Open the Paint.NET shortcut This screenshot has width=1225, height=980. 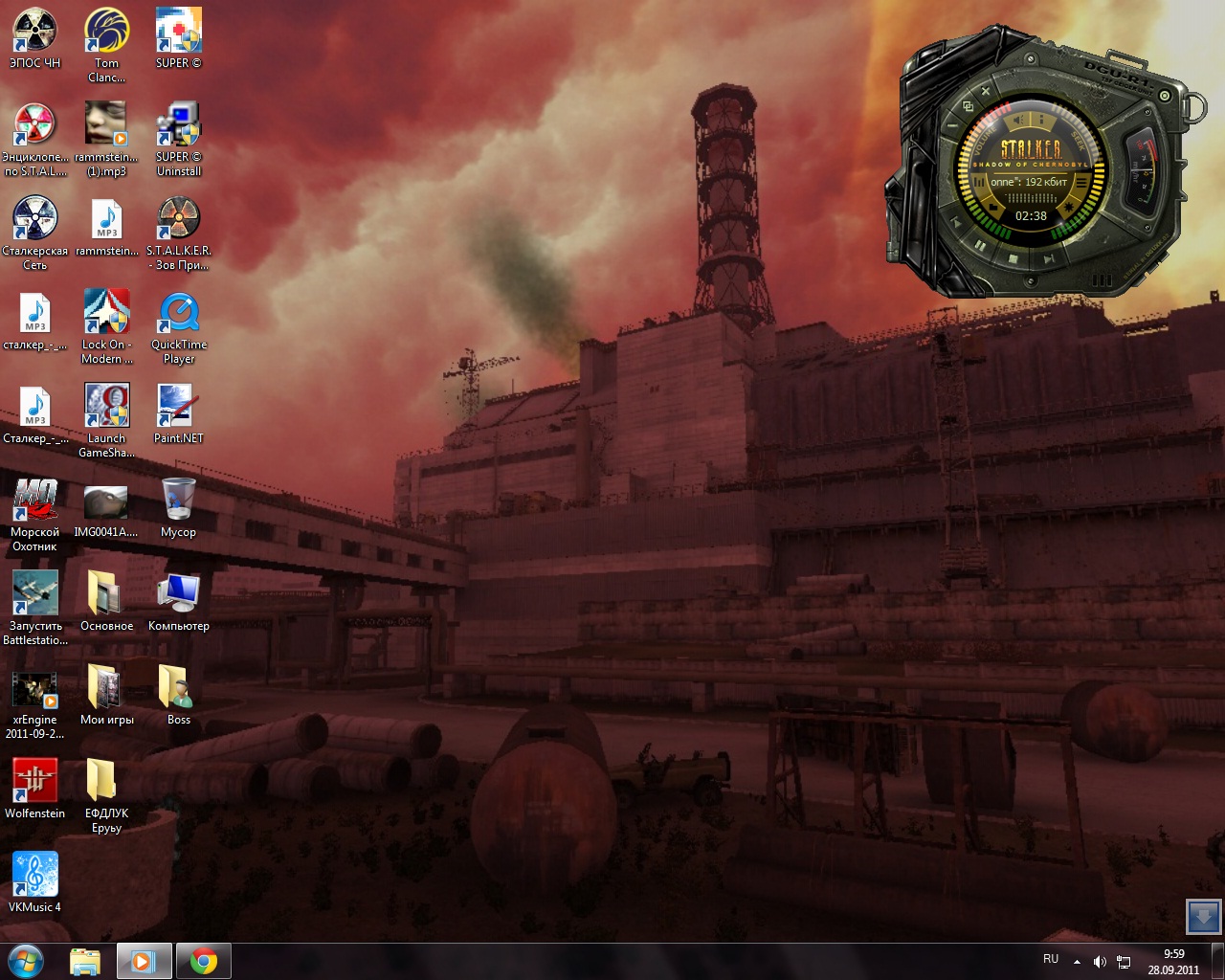(x=178, y=414)
